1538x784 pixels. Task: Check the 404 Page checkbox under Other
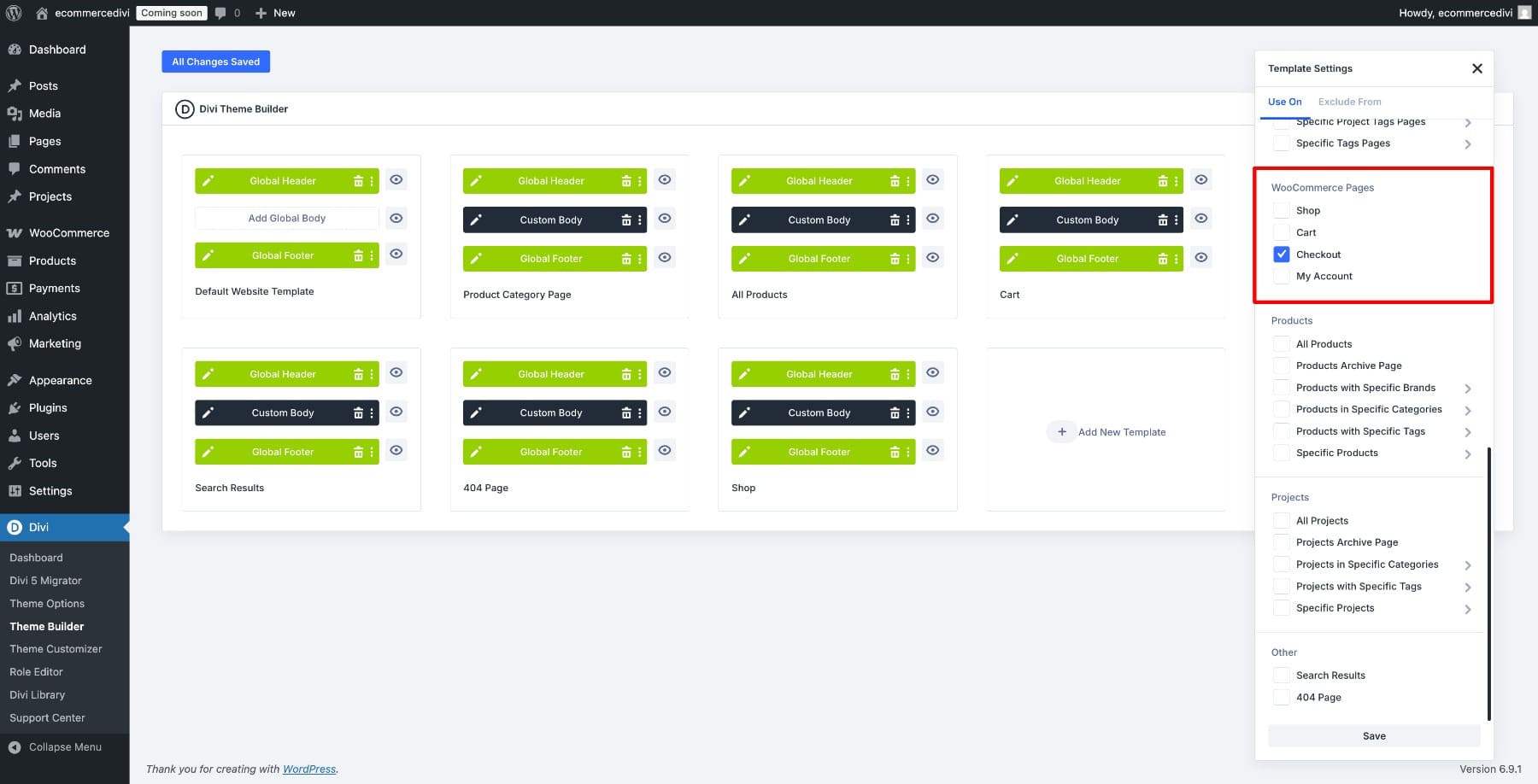[x=1282, y=698]
